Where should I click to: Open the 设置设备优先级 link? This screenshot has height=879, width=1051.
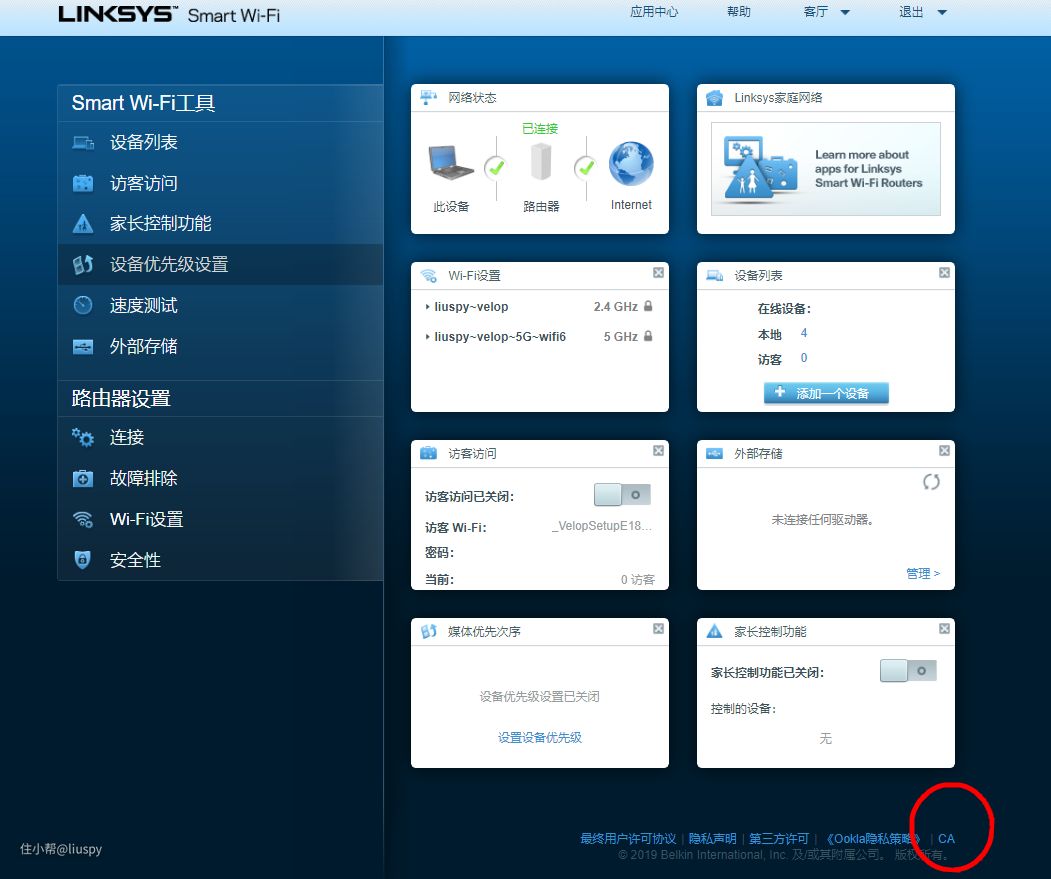(540, 738)
